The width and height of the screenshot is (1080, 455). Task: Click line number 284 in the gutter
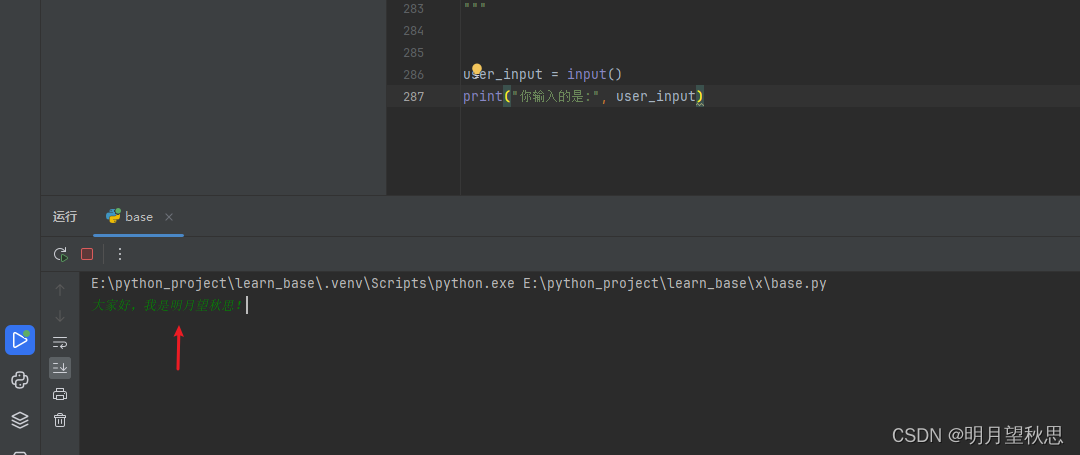[x=413, y=30]
